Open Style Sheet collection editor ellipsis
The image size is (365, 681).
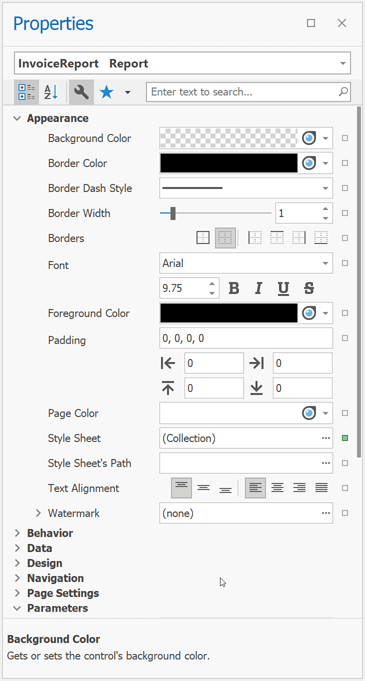(x=326, y=438)
